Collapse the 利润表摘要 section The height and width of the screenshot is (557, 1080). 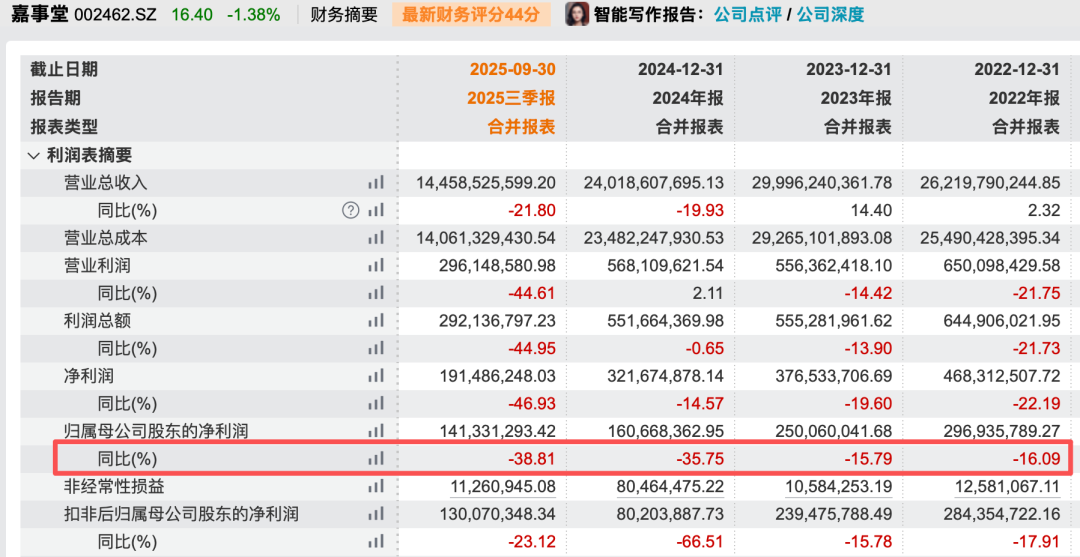click(x=34, y=155)
